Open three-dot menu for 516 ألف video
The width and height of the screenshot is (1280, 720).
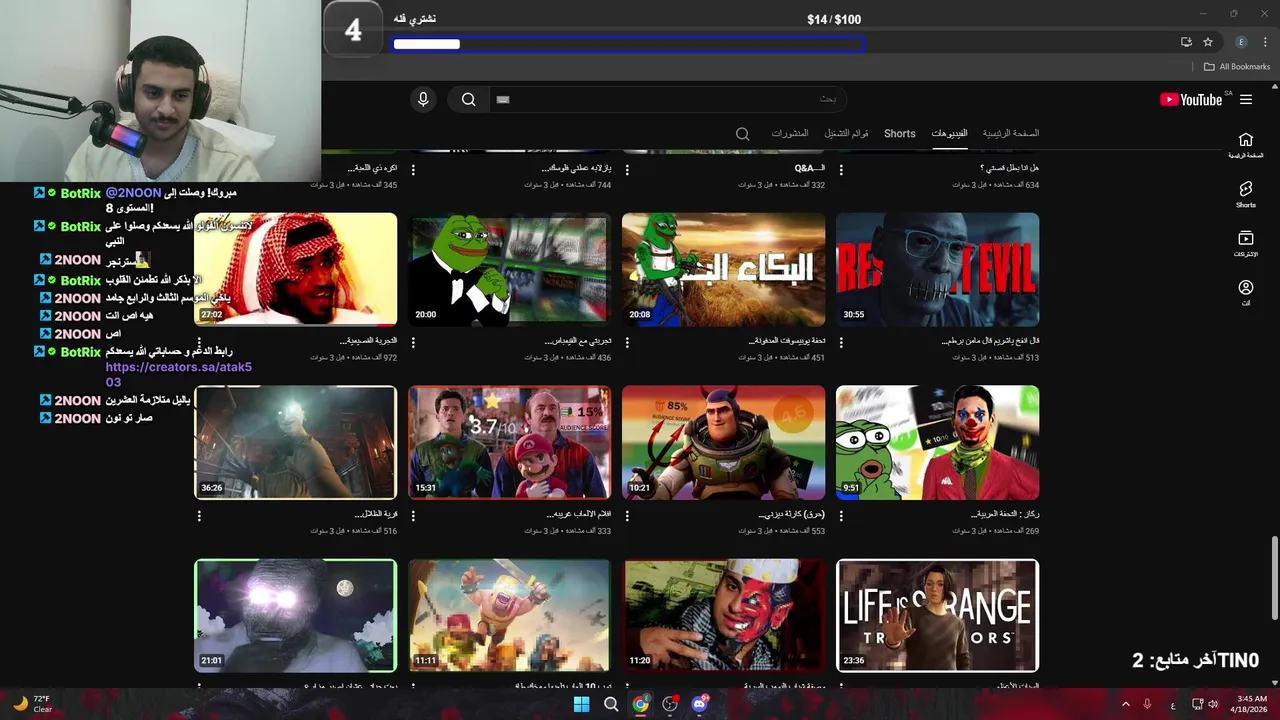pyautogui.click(x=199, y=516)
